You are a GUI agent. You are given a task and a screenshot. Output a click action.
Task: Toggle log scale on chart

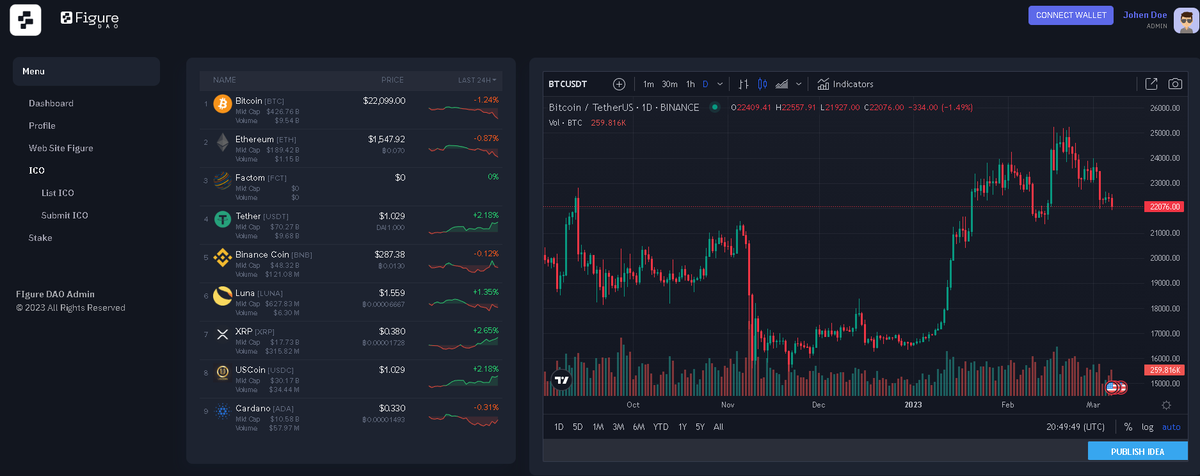click(x=1147, y=427)
